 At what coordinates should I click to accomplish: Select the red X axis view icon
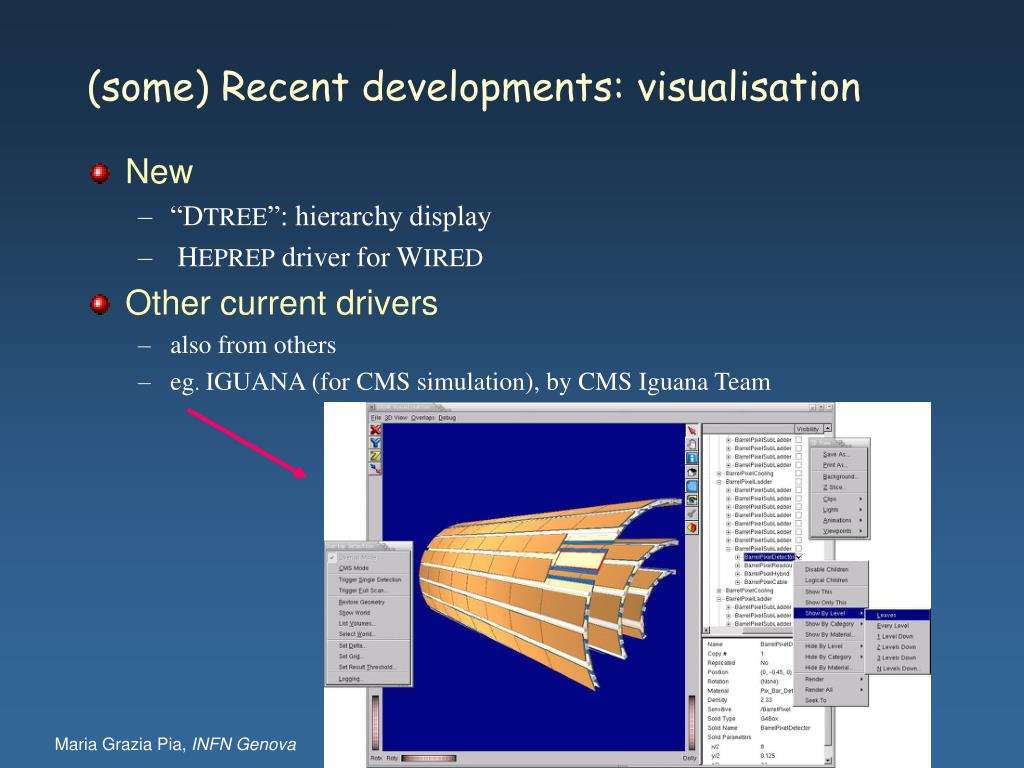(376, 430)
